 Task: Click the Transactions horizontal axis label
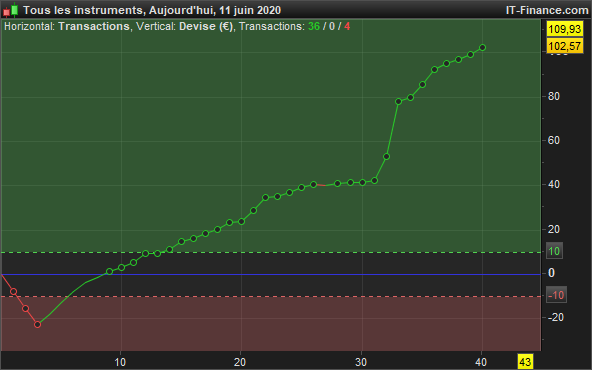pyautogui.click(x=94, y=26)
